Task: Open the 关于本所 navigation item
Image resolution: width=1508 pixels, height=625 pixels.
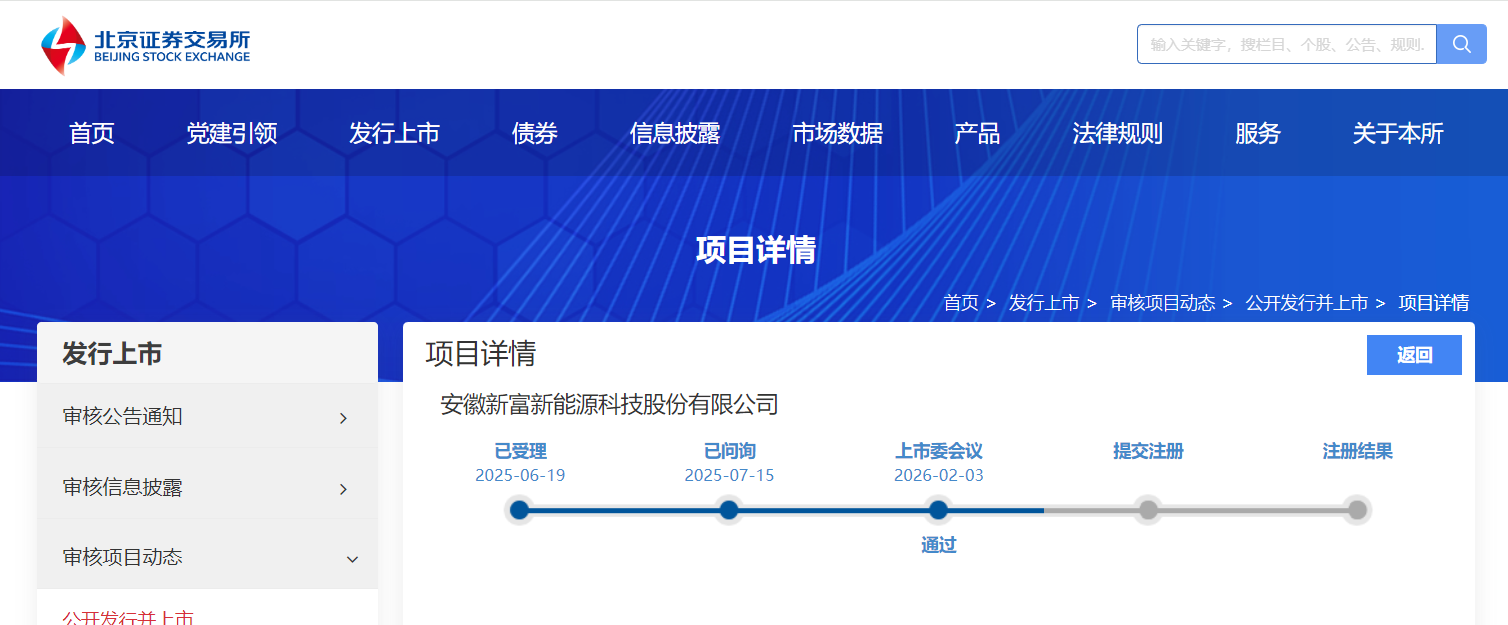Action: tap(1398, 133)
